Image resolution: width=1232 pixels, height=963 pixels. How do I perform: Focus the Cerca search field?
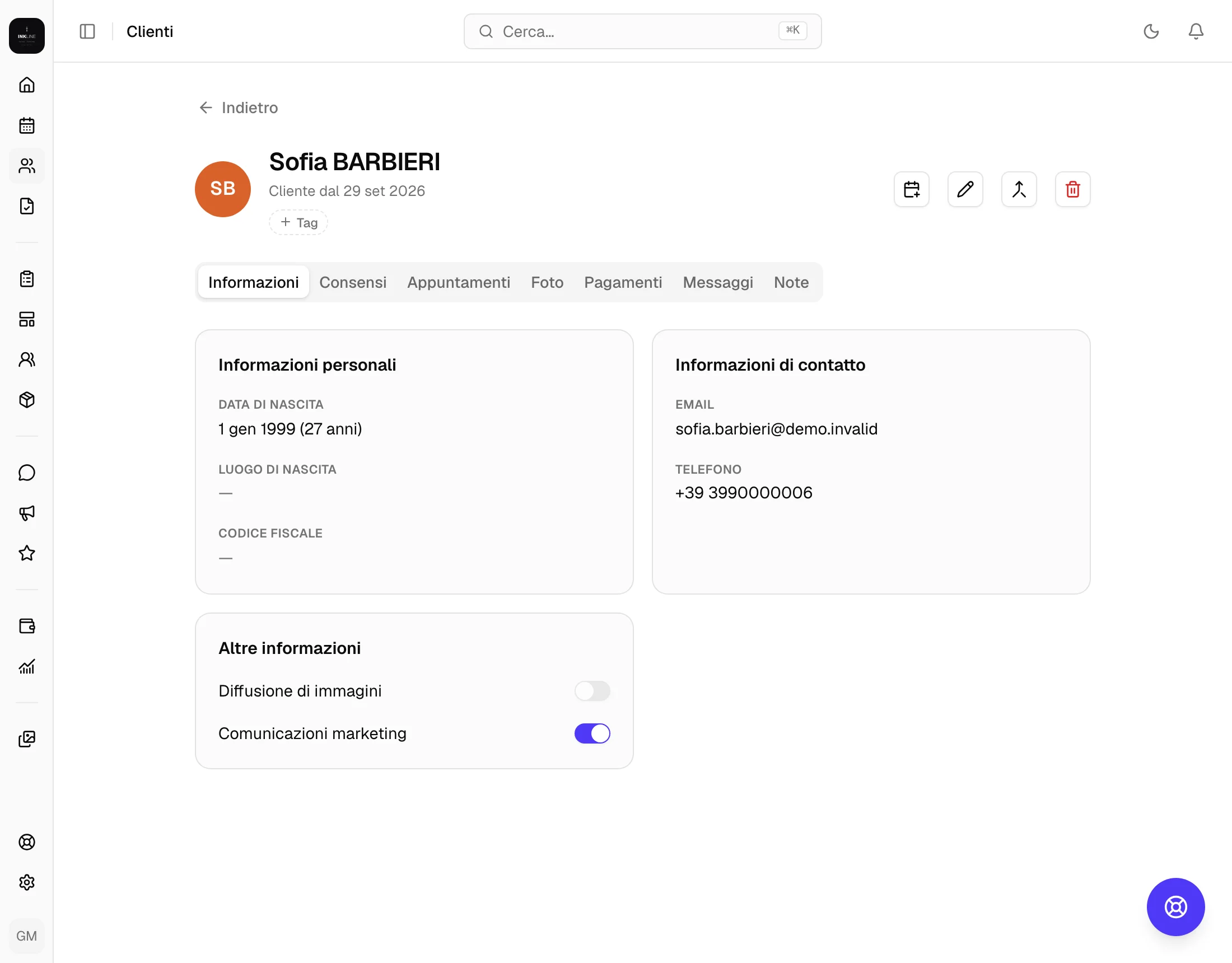pos(642,31)
